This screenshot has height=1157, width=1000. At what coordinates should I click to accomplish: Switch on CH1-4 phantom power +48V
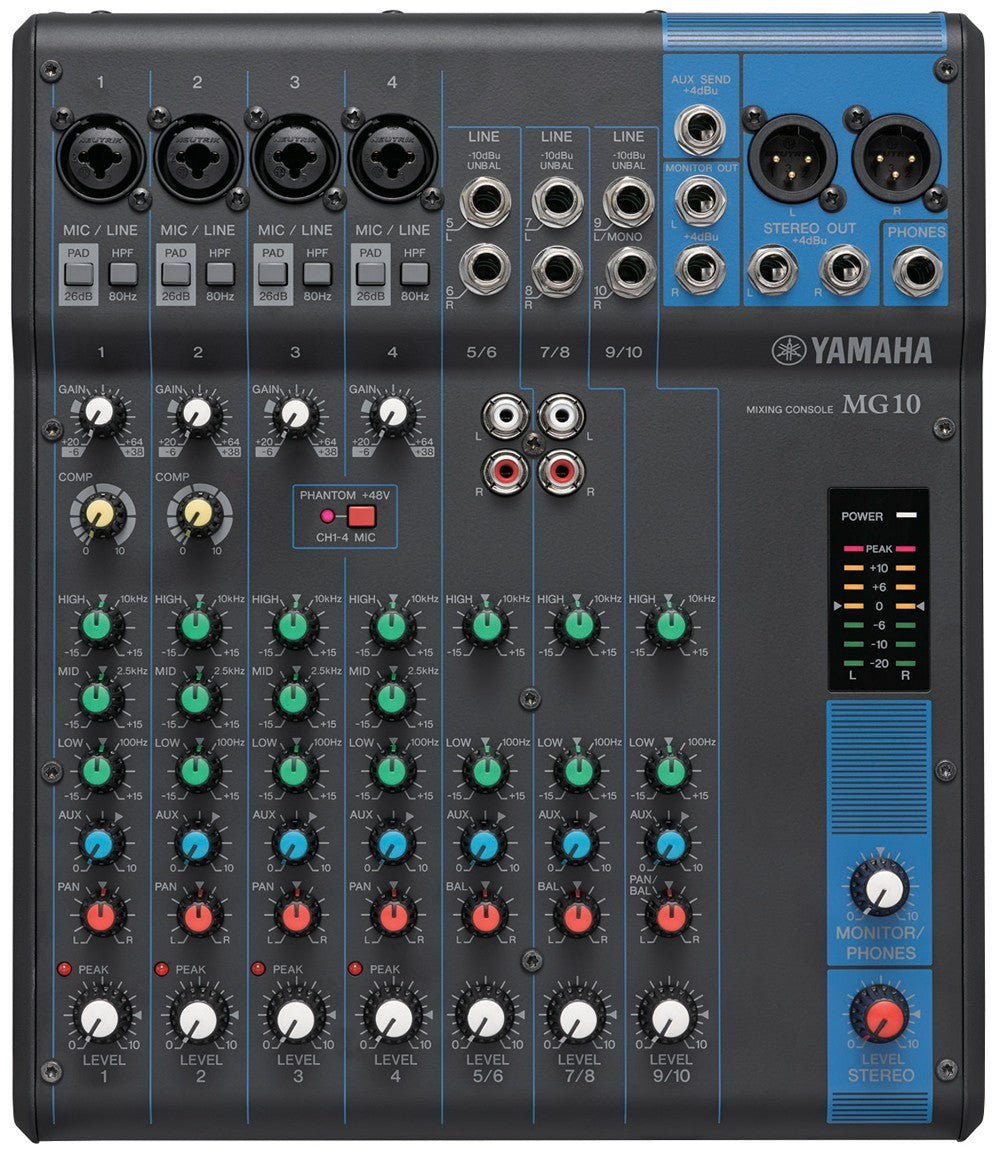click(x=361, y=517)
